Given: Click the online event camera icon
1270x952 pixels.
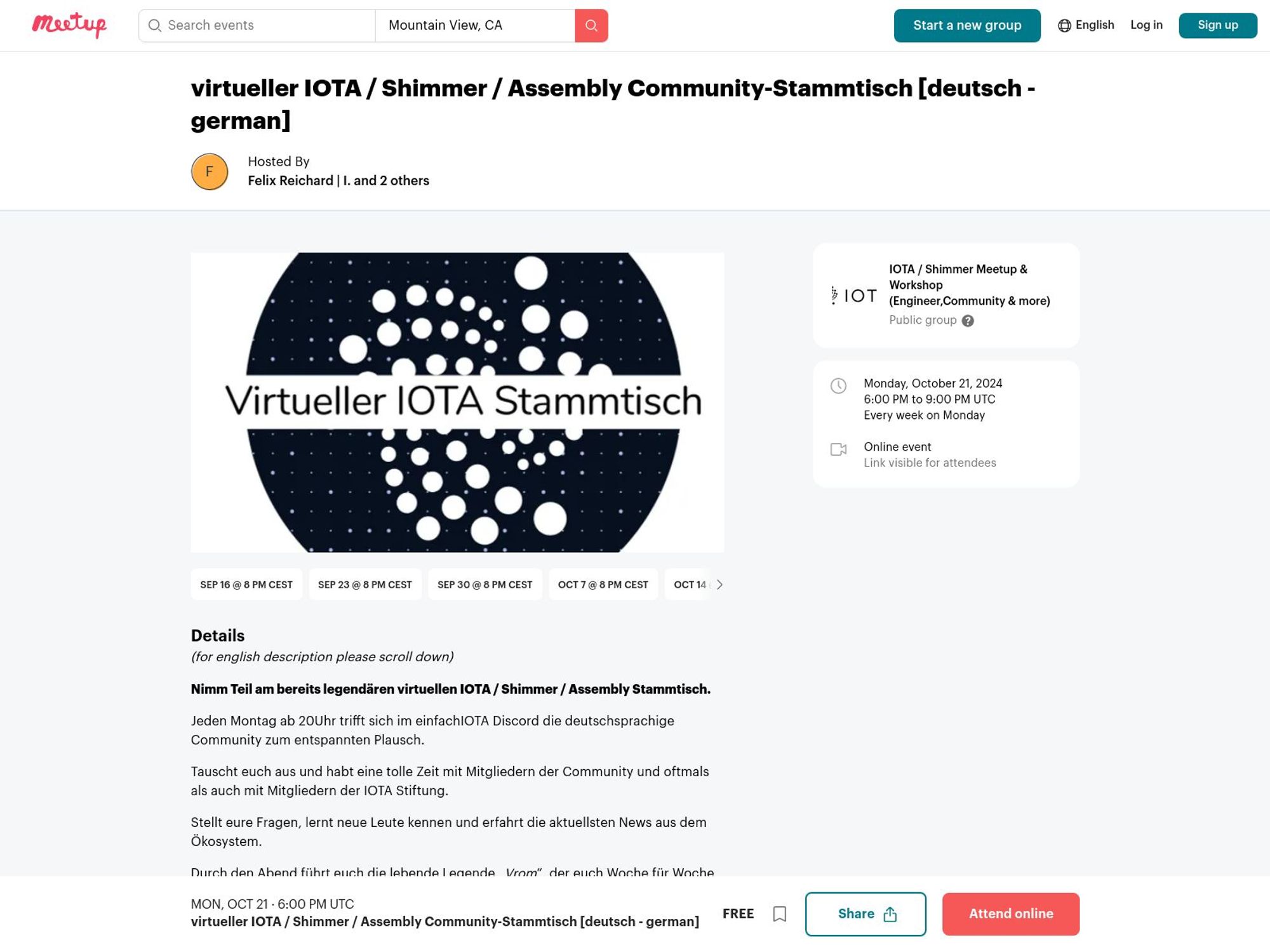Looking at the screenshot, I should (x=838, y=448).
